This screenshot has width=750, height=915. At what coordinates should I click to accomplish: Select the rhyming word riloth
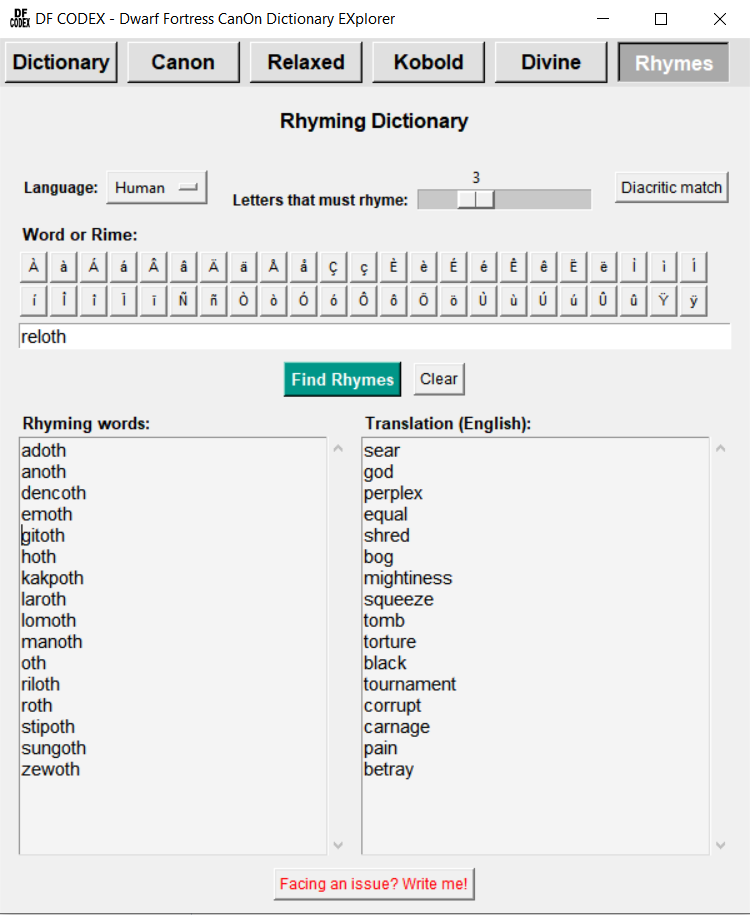(x=40, y=684)
